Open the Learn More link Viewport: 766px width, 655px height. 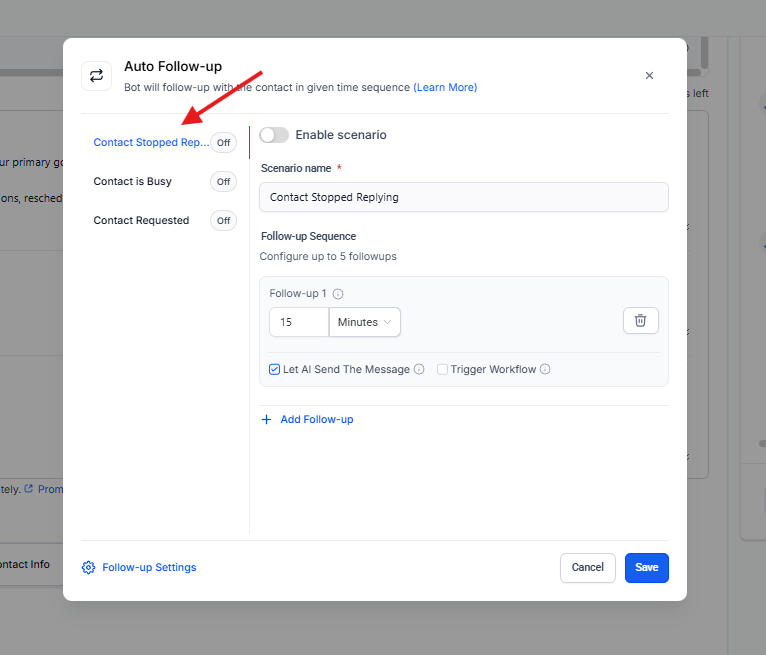pos(445,88)
